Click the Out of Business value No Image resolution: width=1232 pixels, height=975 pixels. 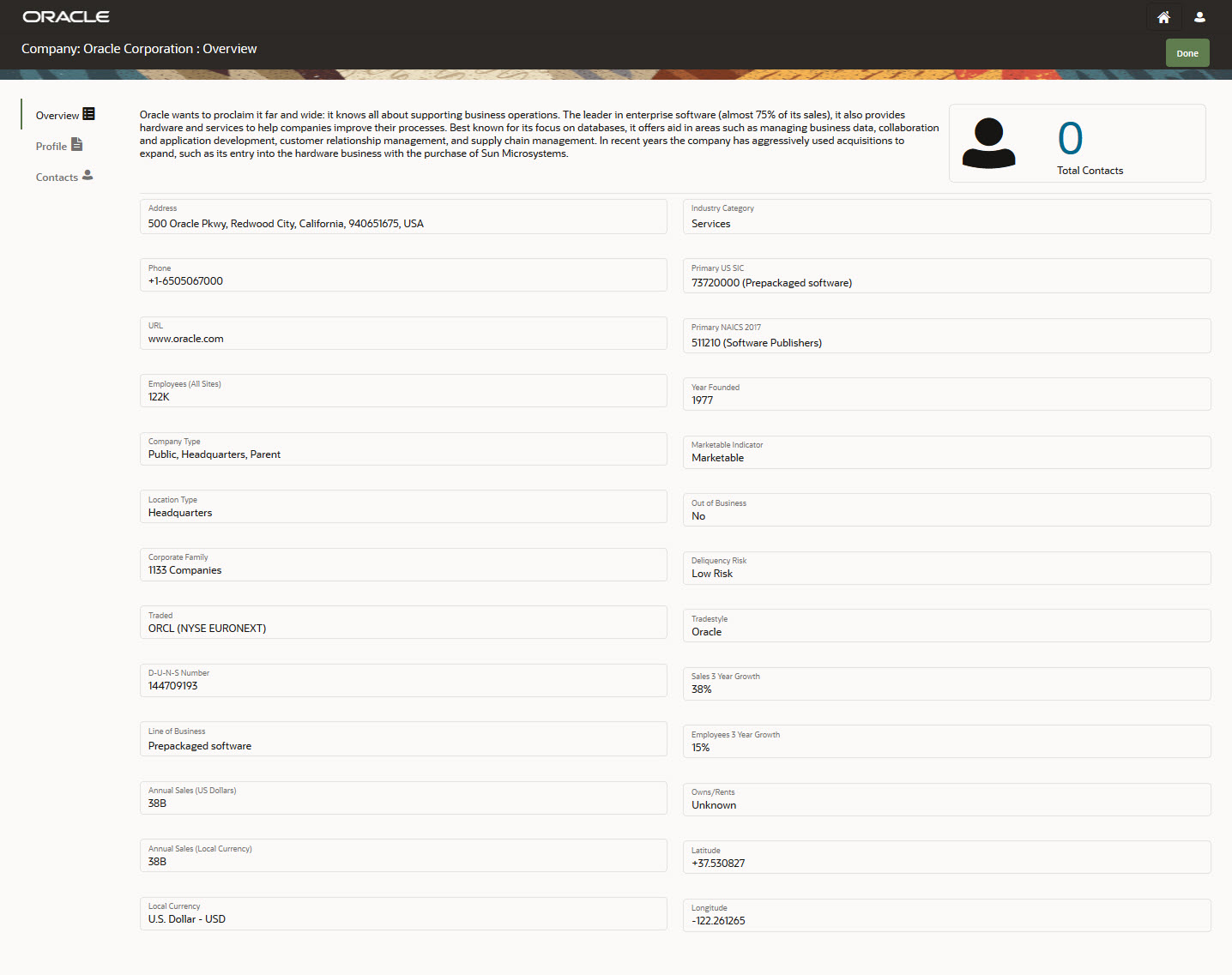click(x=698, y=516)
